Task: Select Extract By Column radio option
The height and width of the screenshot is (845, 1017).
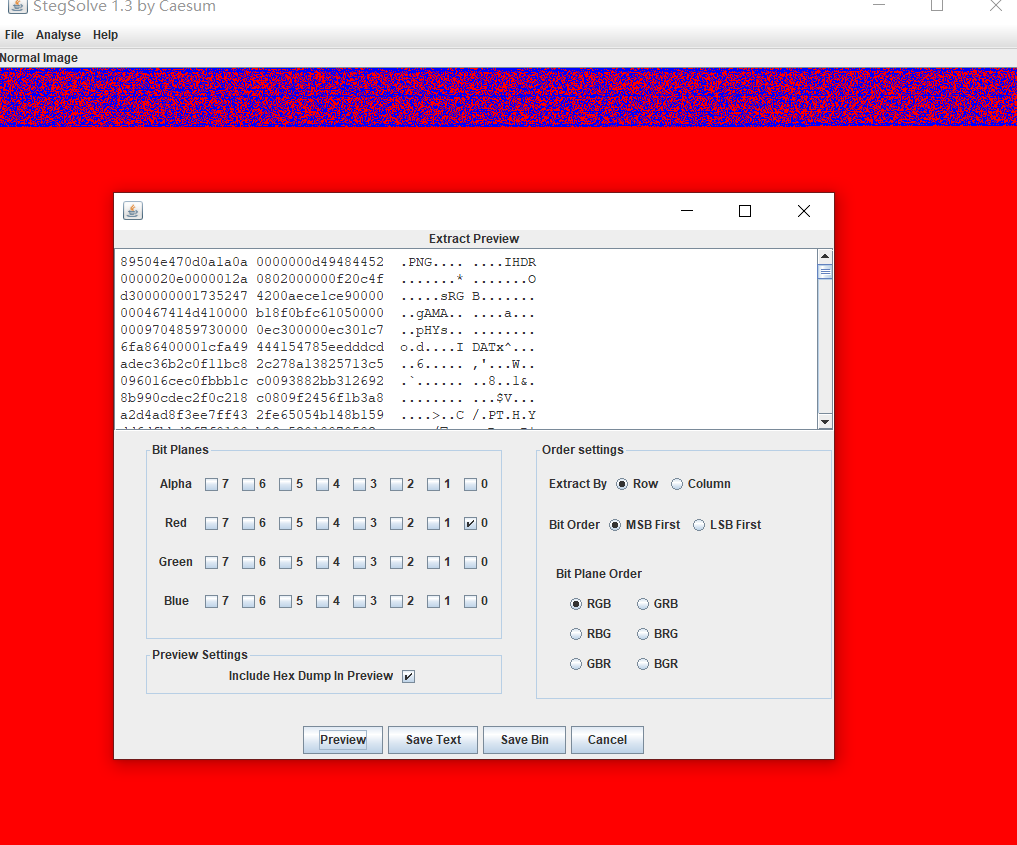Action: (677, 484)
